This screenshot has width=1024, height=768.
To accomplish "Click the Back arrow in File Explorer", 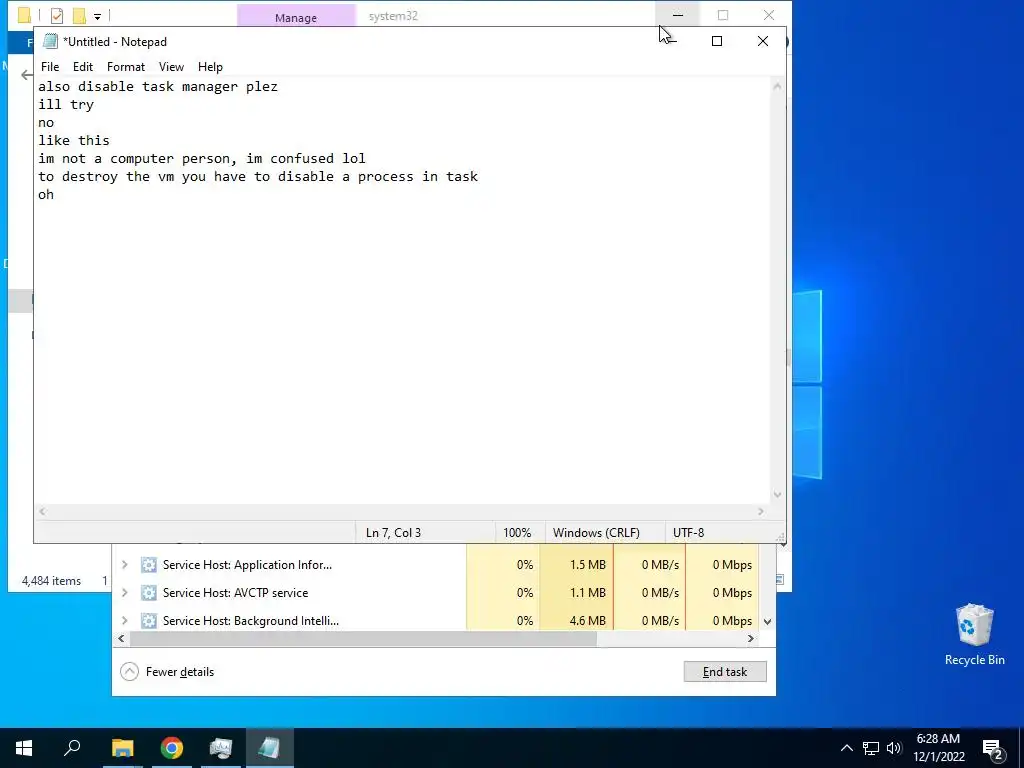I will tap(27, 75).
